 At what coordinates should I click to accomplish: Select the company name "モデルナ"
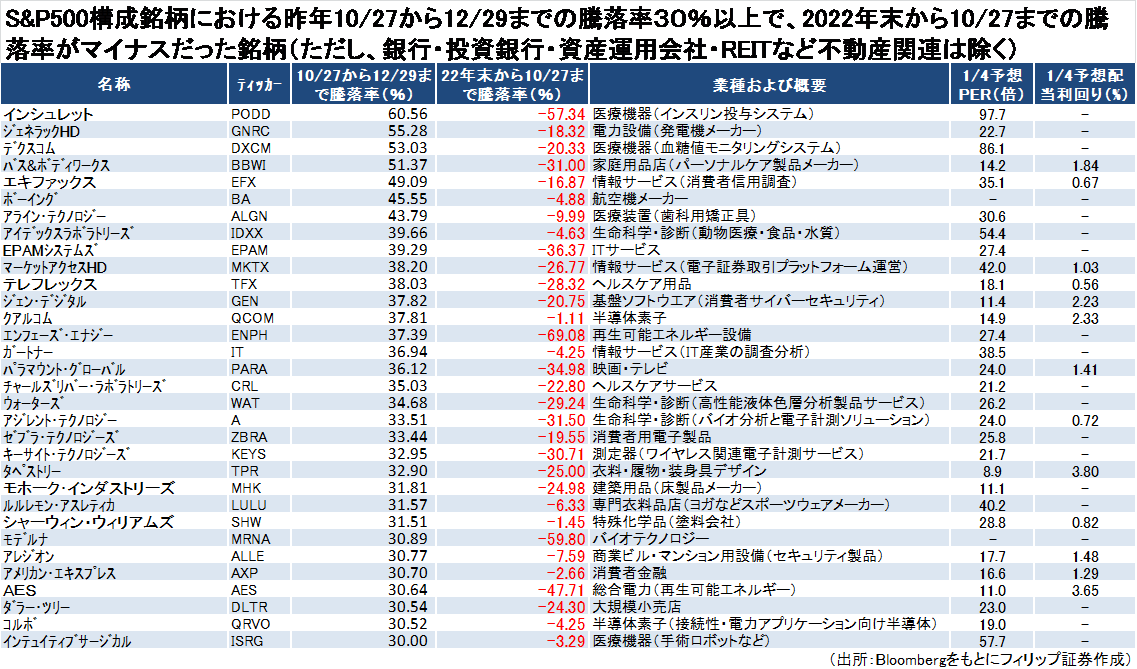coord(25,539)
